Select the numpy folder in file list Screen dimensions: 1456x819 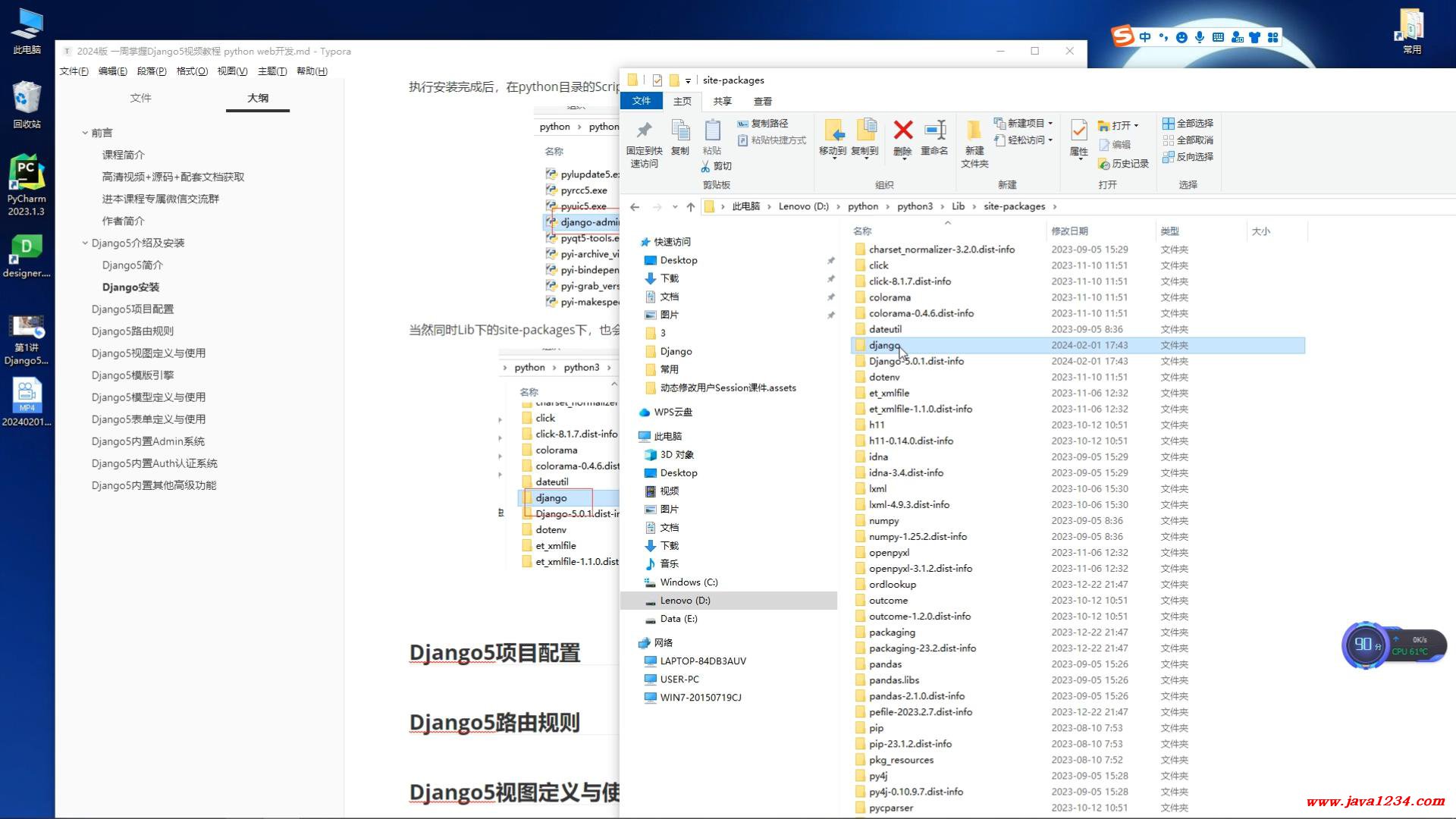coord(883,521)
